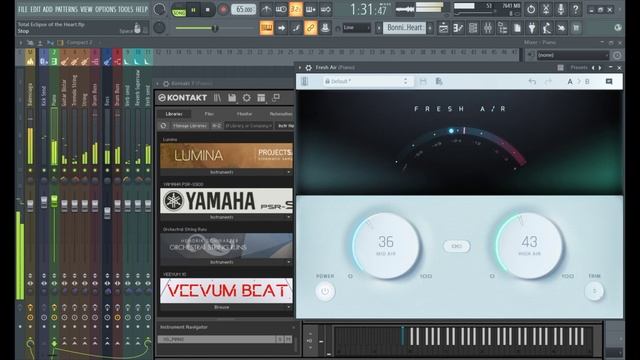Toggle the typing keyboard to piano button
The image size is (640, 360).
point(267,28)
